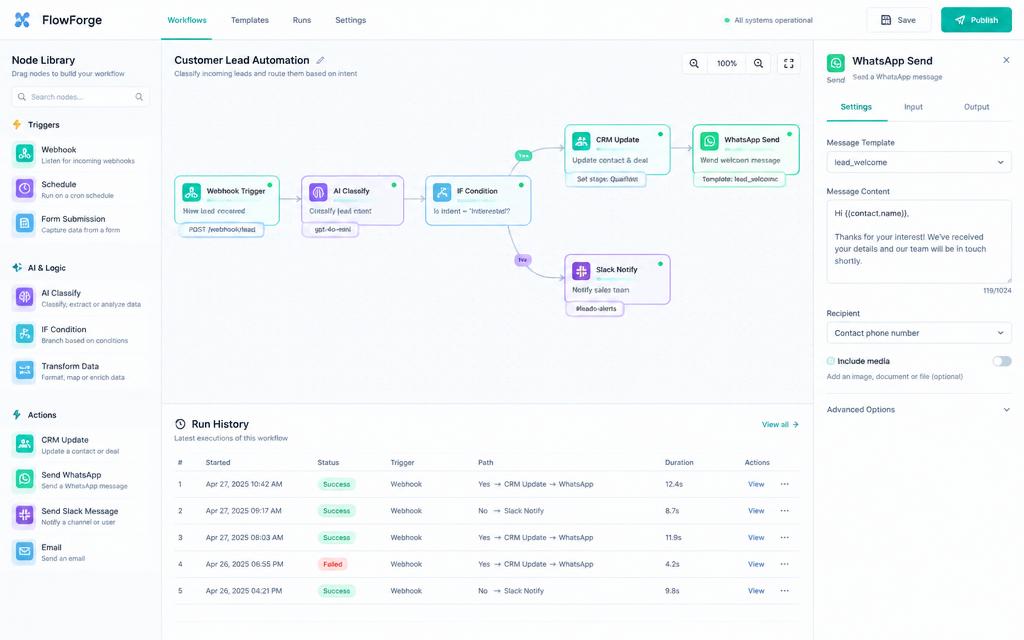Click the Slack Notify node icon on canvas

click(x=581, y=270)
